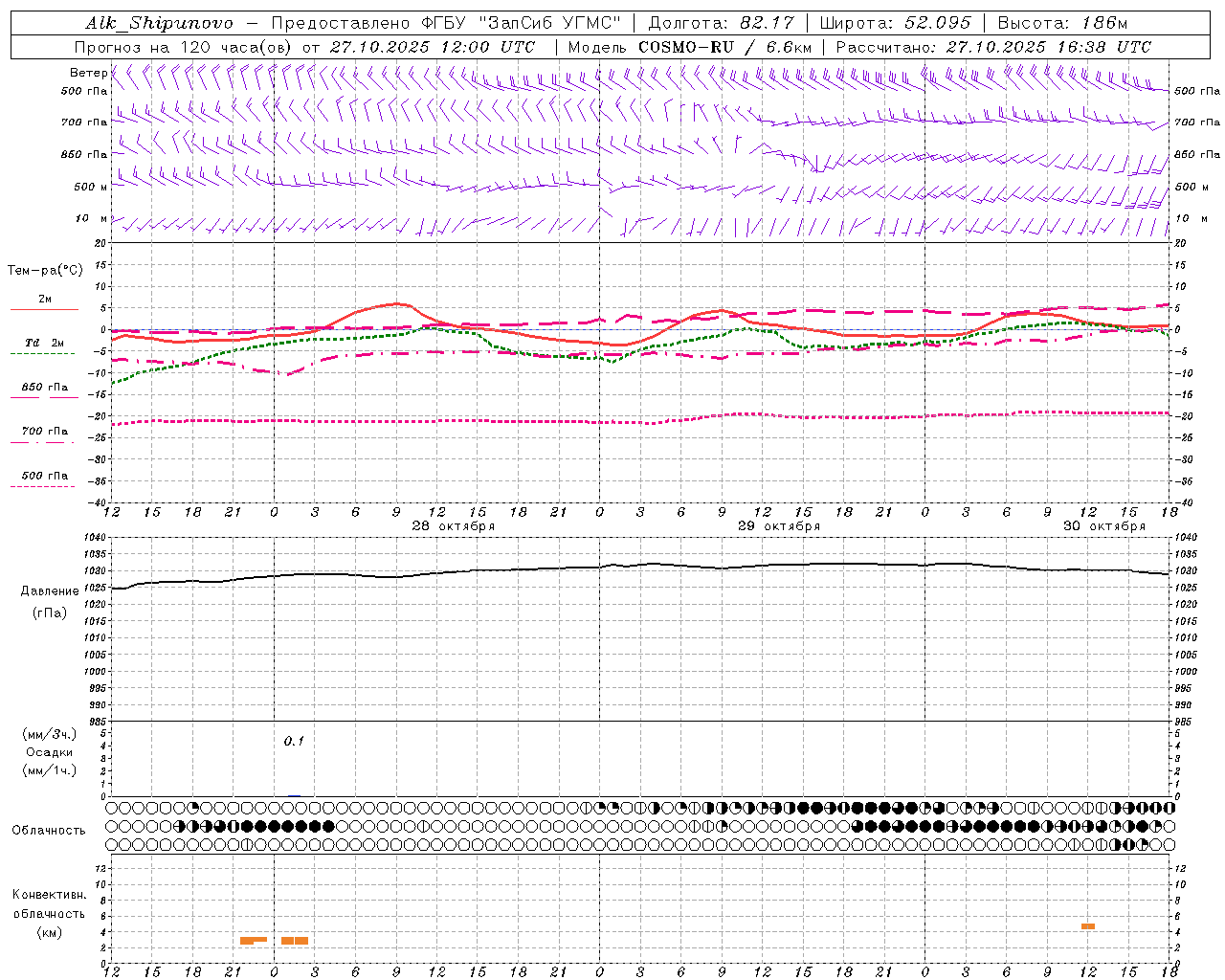Click the Долгота: 82.17 value
Image resolution: width=1225 pixels, height=980 pixels.
[x=722, y=23]
